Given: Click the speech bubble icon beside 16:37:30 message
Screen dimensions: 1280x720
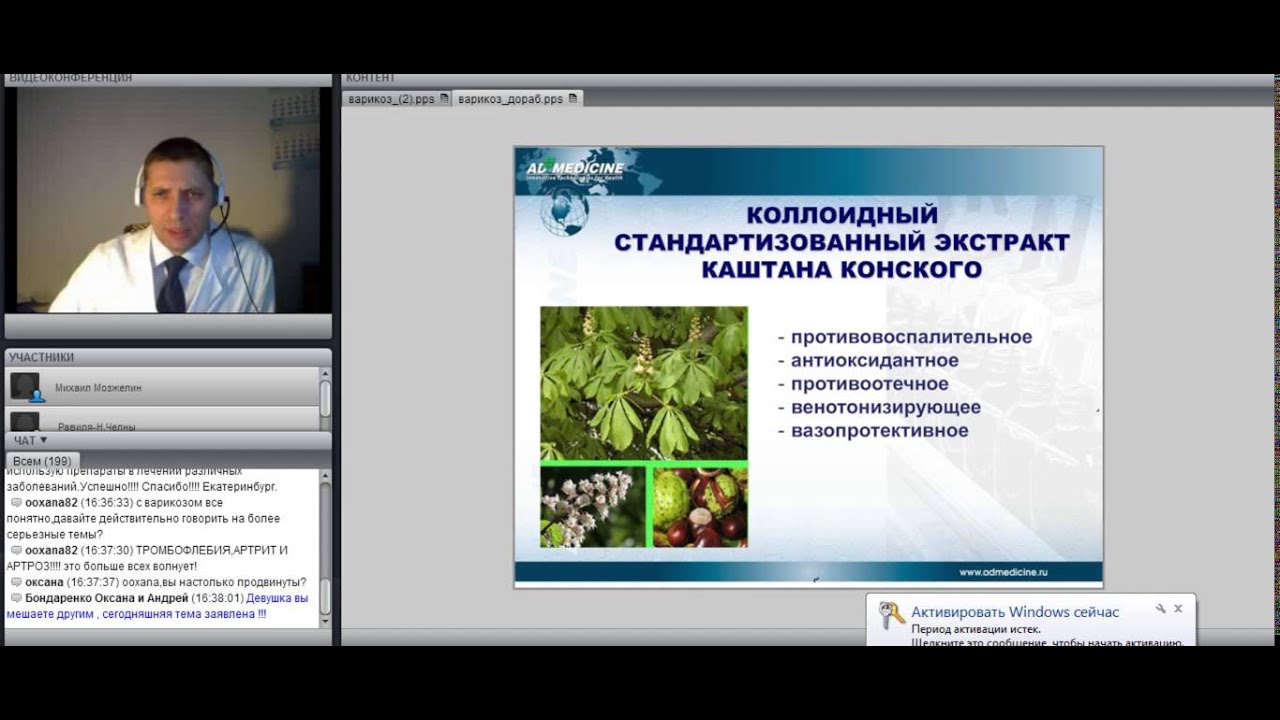Looking at the screenshot, I should tap(16, 550).
